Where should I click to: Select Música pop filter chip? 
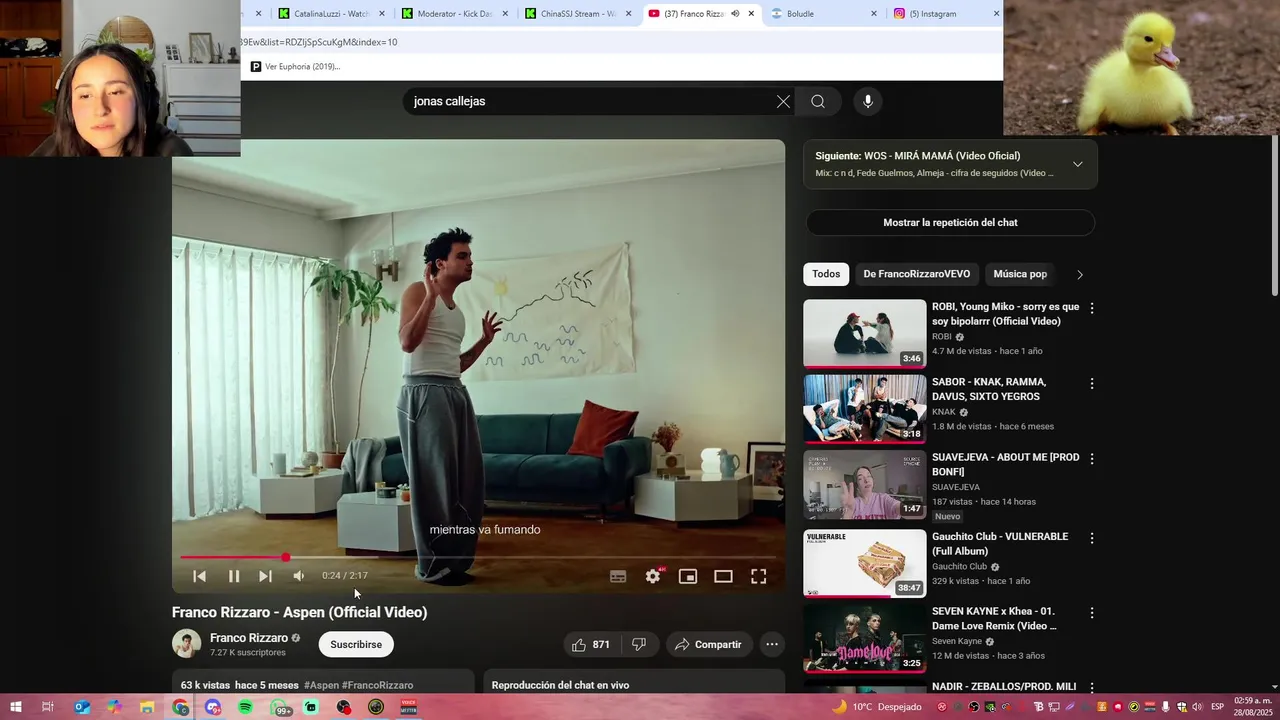(1020, 274)
